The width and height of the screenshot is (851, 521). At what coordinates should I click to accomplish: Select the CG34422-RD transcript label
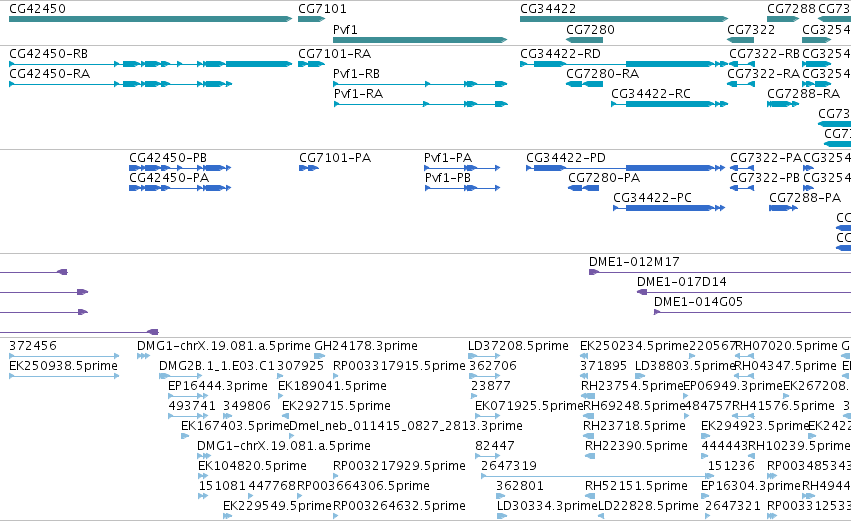click(x=560, y=54)
